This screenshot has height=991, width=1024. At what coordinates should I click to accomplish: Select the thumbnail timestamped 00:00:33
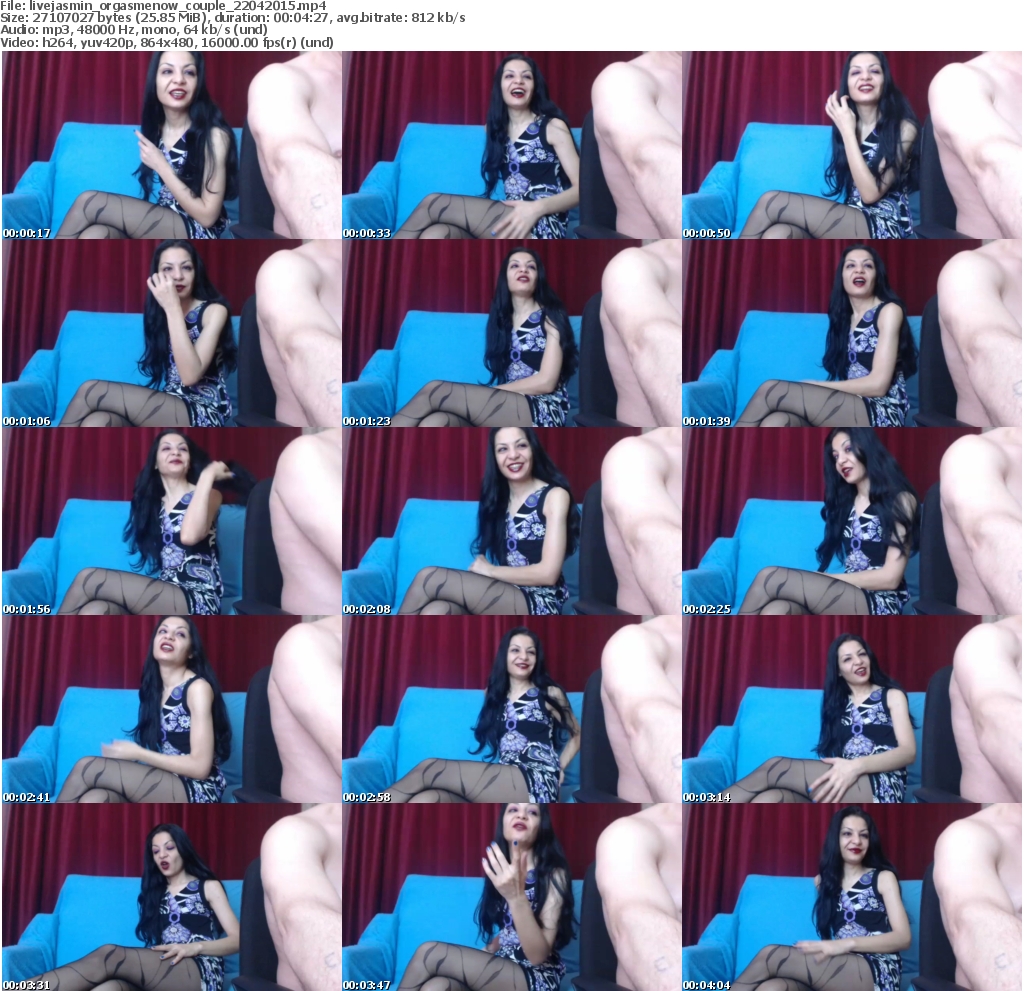(x=512, y=145)
